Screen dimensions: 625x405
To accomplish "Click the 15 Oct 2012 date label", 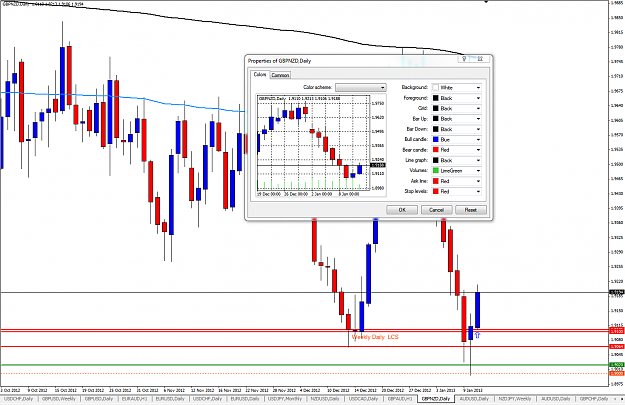I will (x=65, y=390).
